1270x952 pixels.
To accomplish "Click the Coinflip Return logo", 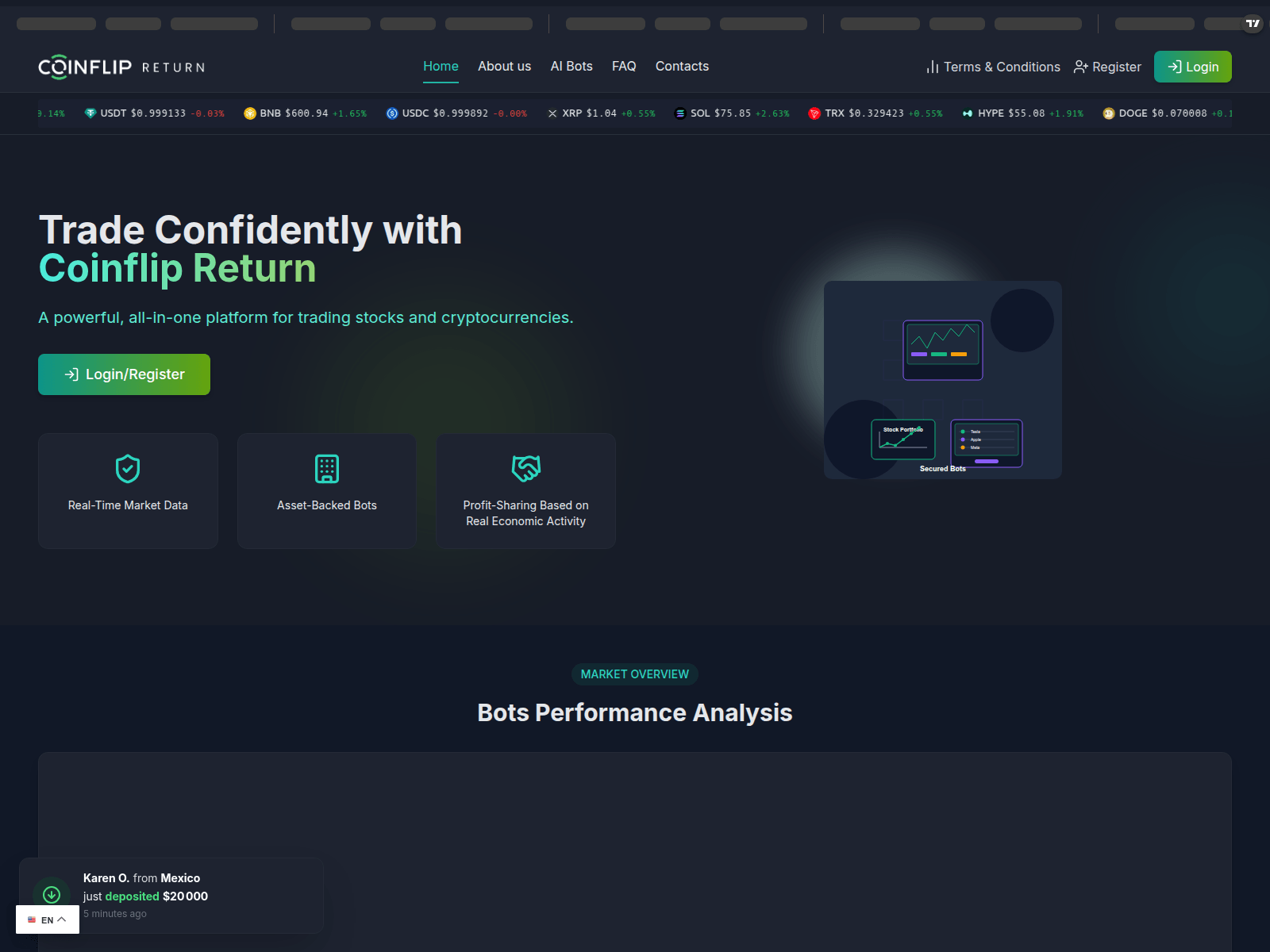I will 121,67.
